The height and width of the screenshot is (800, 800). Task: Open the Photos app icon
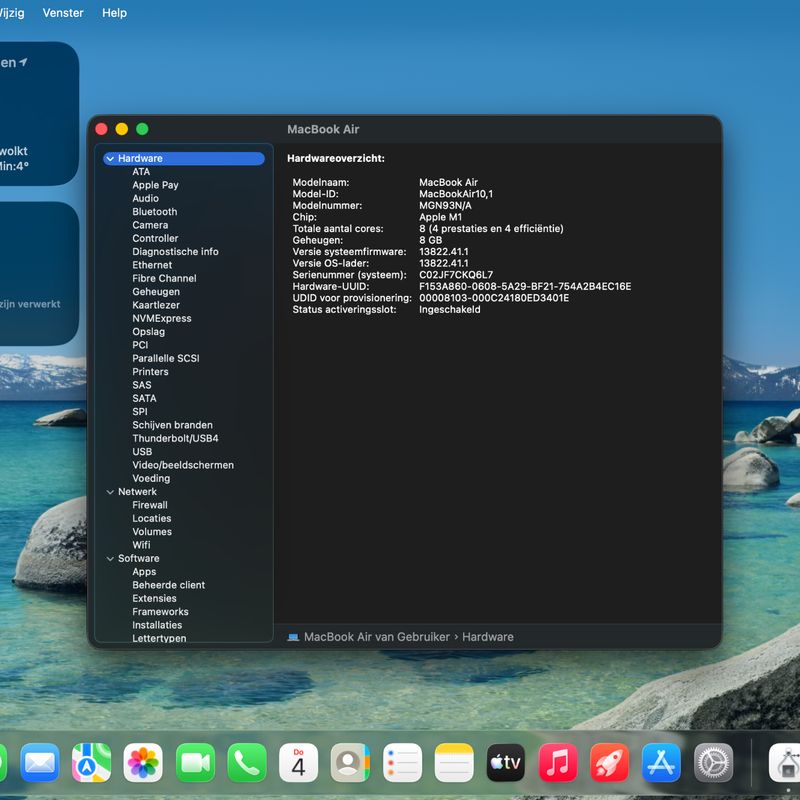point(143,763)
